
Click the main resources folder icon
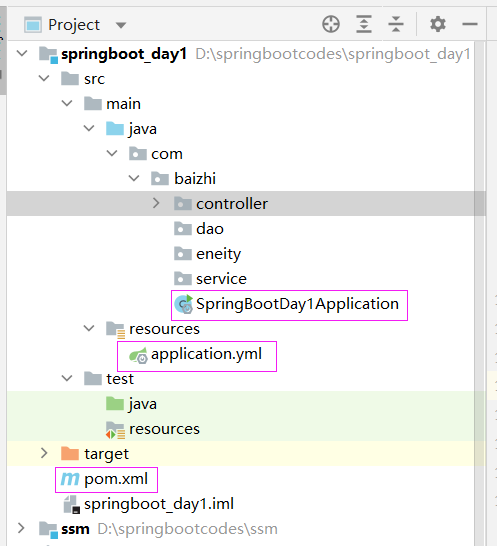point(116,330)
